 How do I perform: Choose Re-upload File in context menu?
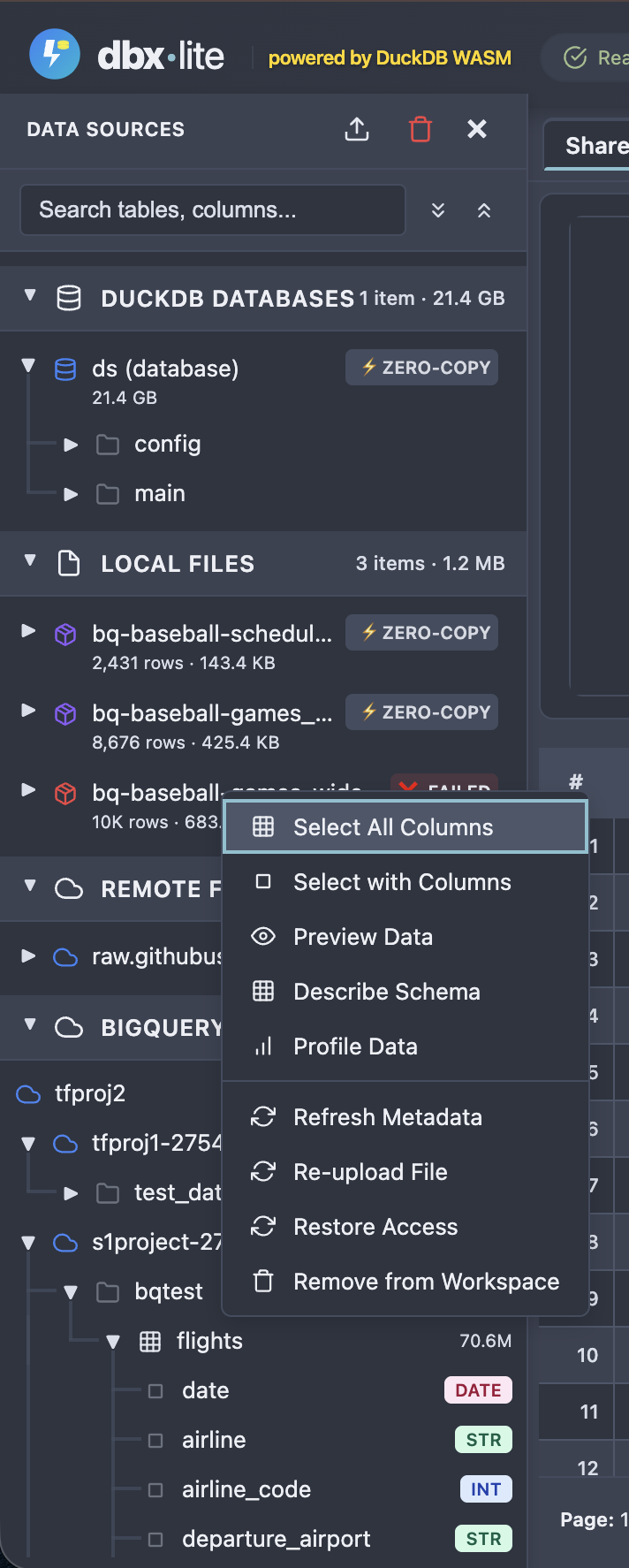pyautogui.click(x=405, y=1172)
